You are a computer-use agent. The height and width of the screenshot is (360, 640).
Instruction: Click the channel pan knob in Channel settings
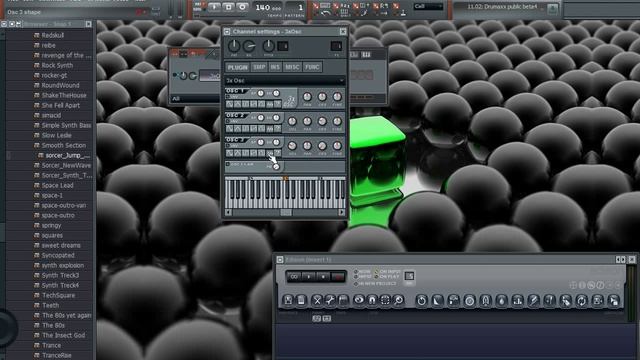coord(234,46)
